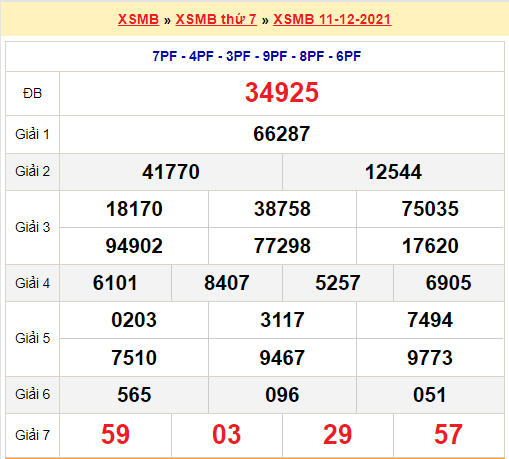Viewport: 509px width, 459px height.
Task: Click the Giải 3 number 38758
Action: point(282,209)
